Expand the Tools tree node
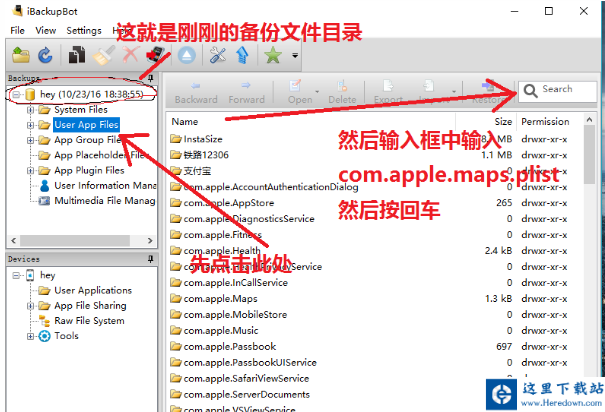Image resolution: width=605 pixels, height=412 pixels. 30,336
